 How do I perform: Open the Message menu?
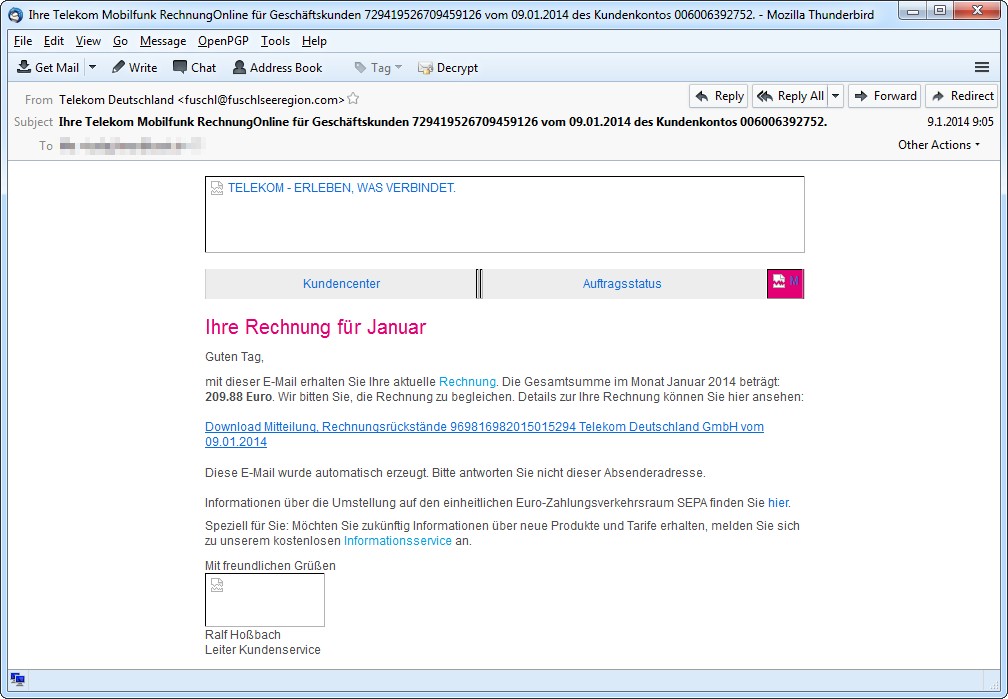tap(163, 41)
